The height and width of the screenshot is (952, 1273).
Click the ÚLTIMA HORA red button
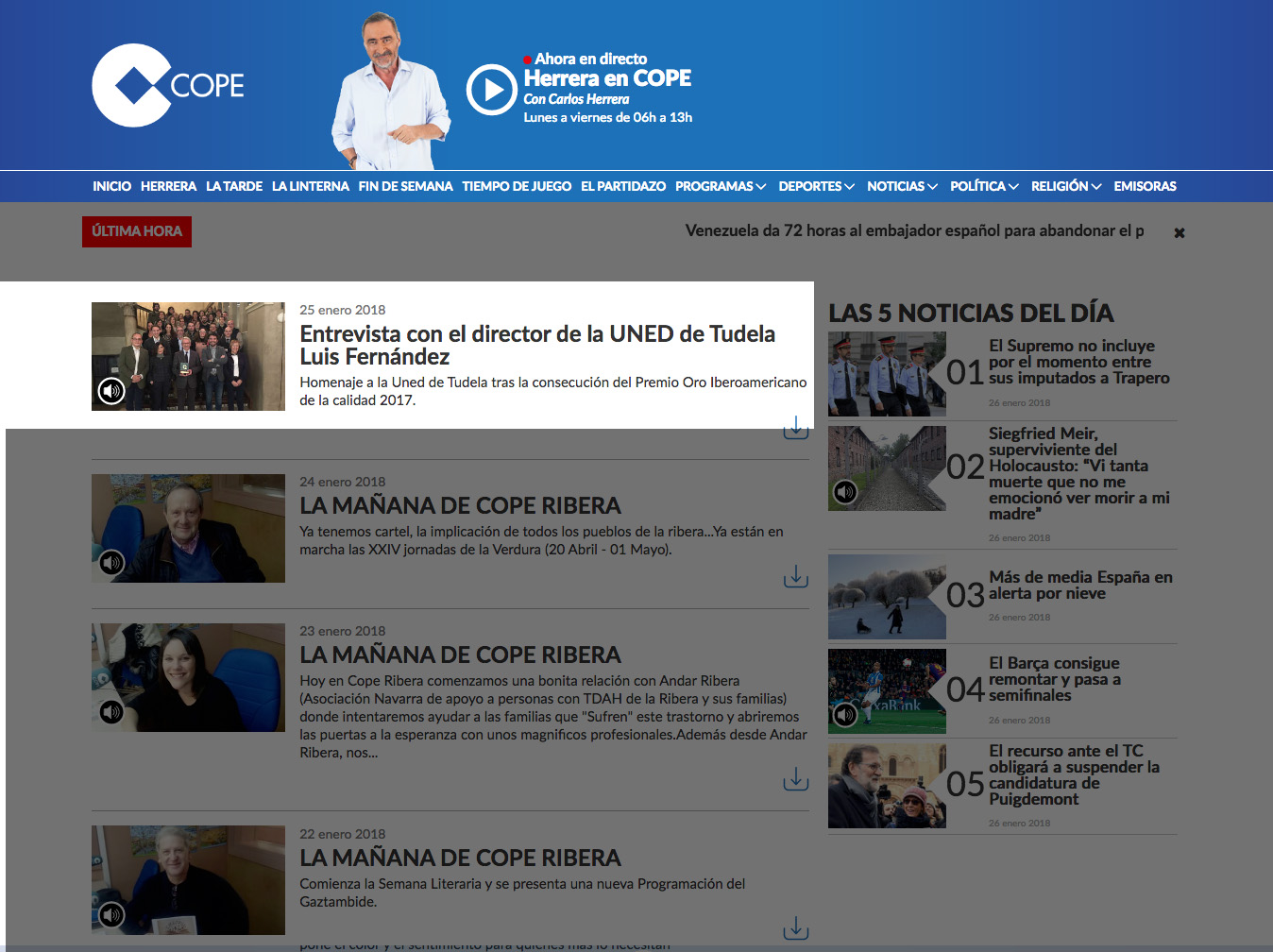[137, 231]
